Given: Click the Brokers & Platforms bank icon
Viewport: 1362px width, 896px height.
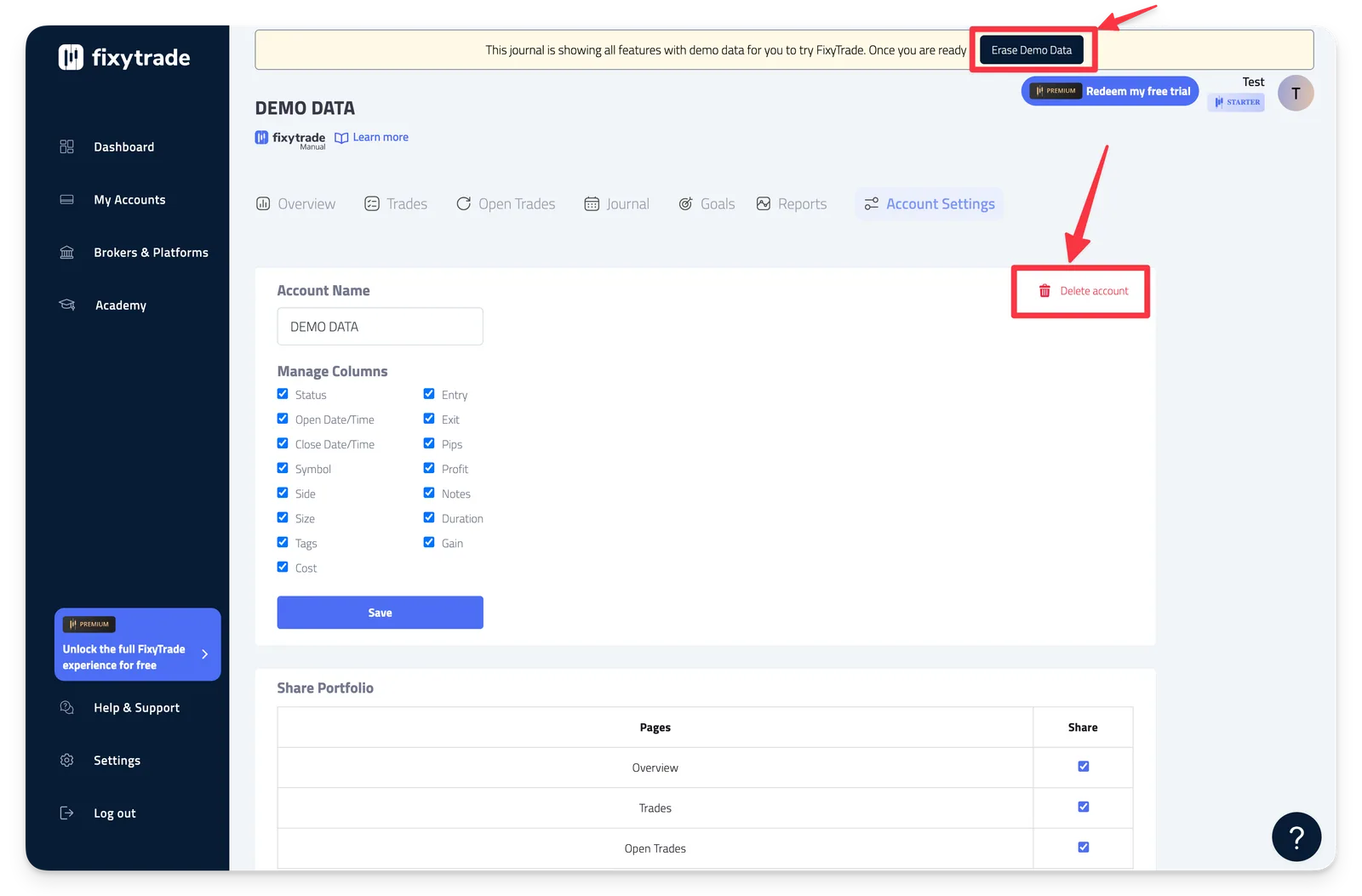Looking at the screenshot, I should (66, 252).
